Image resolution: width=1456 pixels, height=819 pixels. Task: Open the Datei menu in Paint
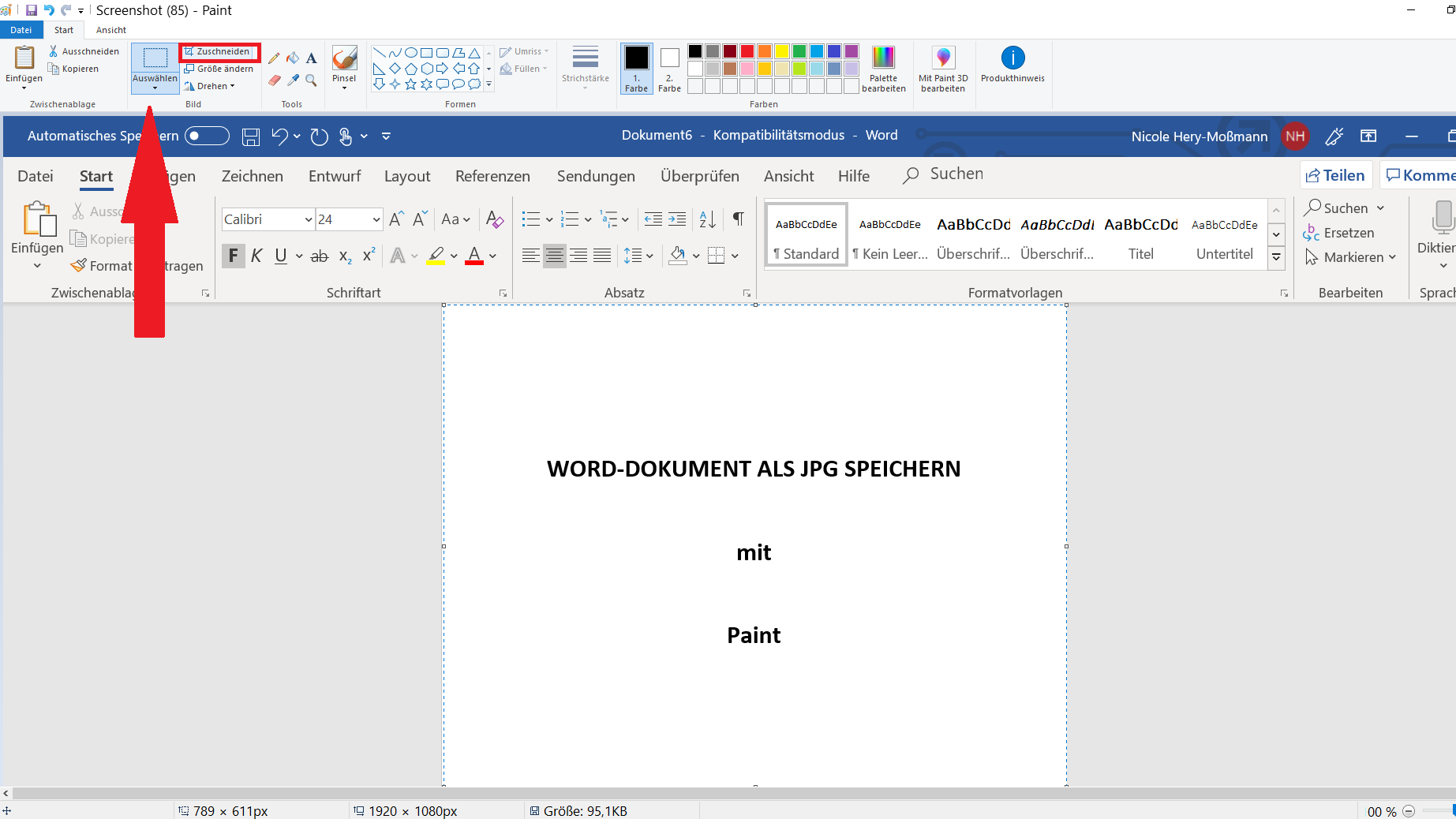[x=21, y=30]
